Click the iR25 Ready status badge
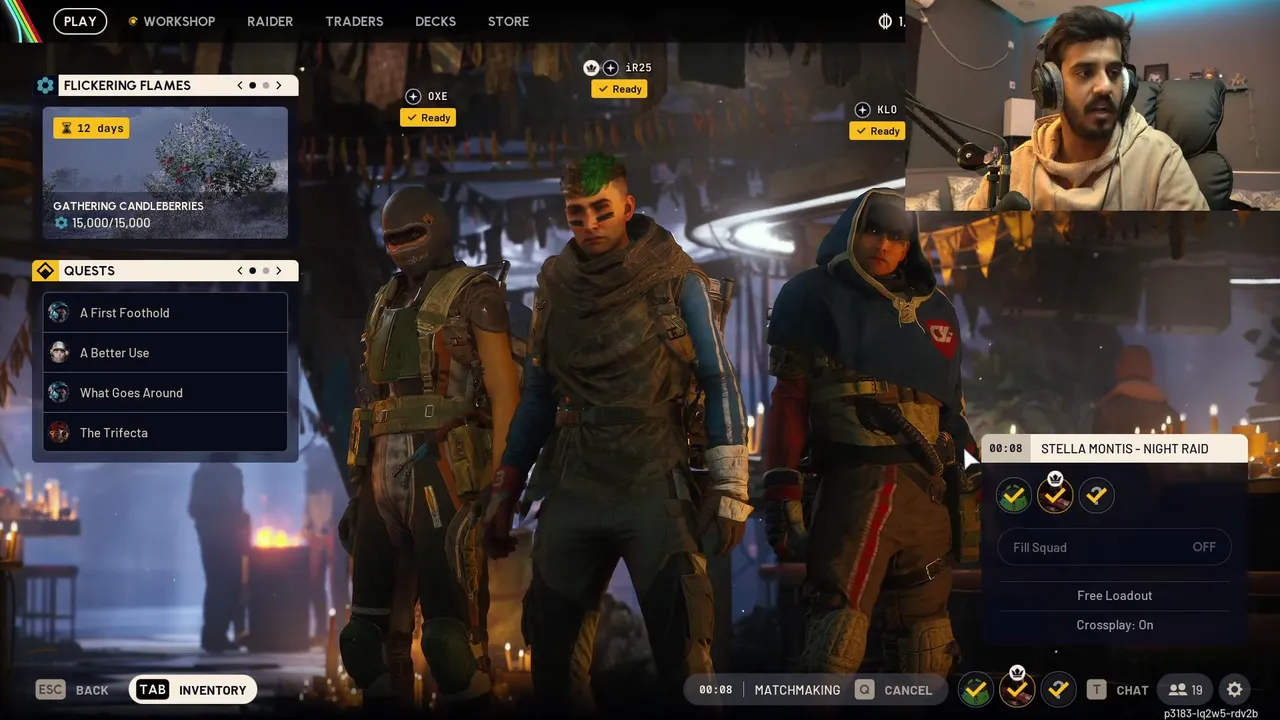The width and height of the screenshot is (1280, 720). coord(619,89)
